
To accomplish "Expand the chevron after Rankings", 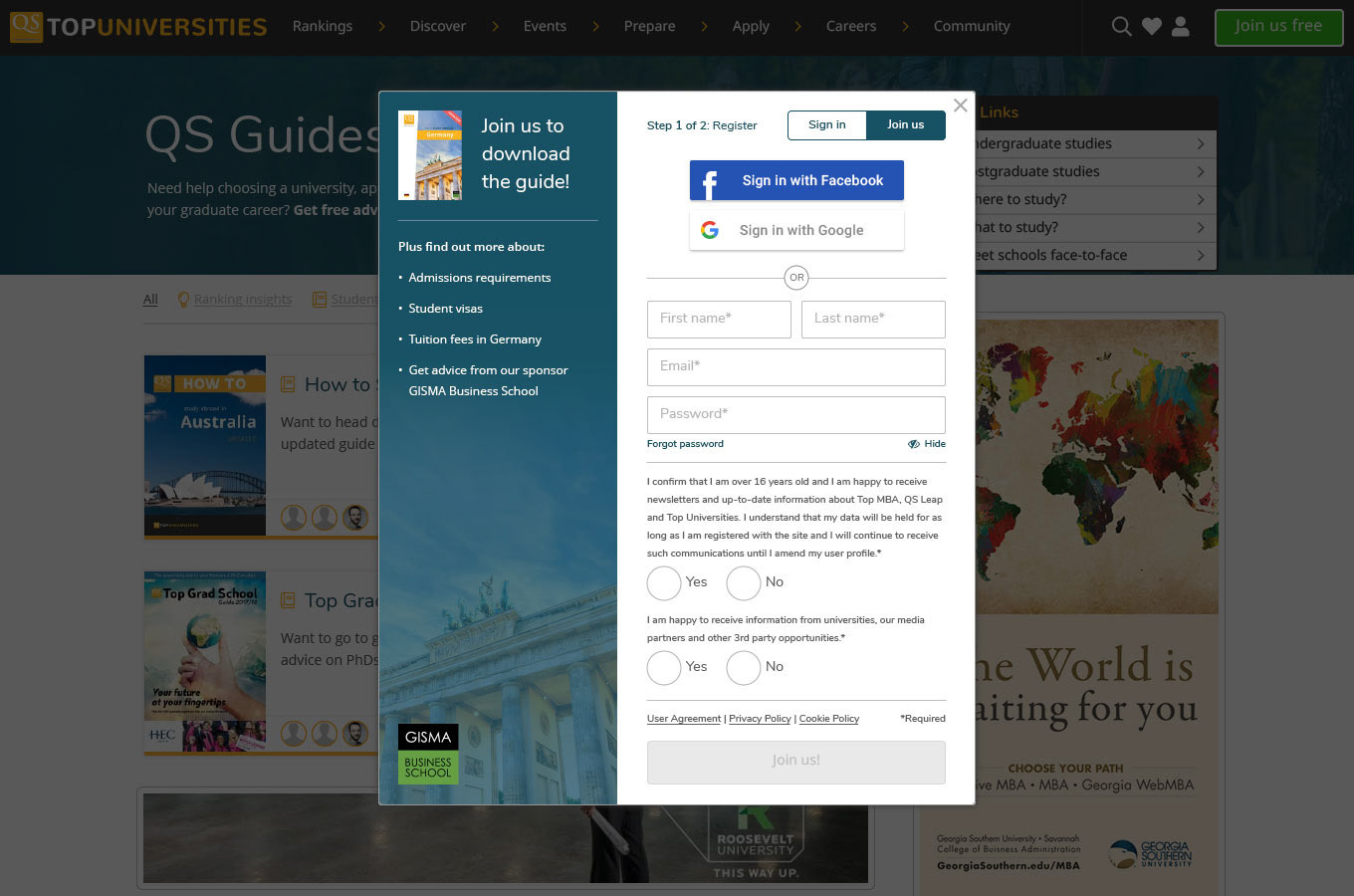I will (381, 27).
